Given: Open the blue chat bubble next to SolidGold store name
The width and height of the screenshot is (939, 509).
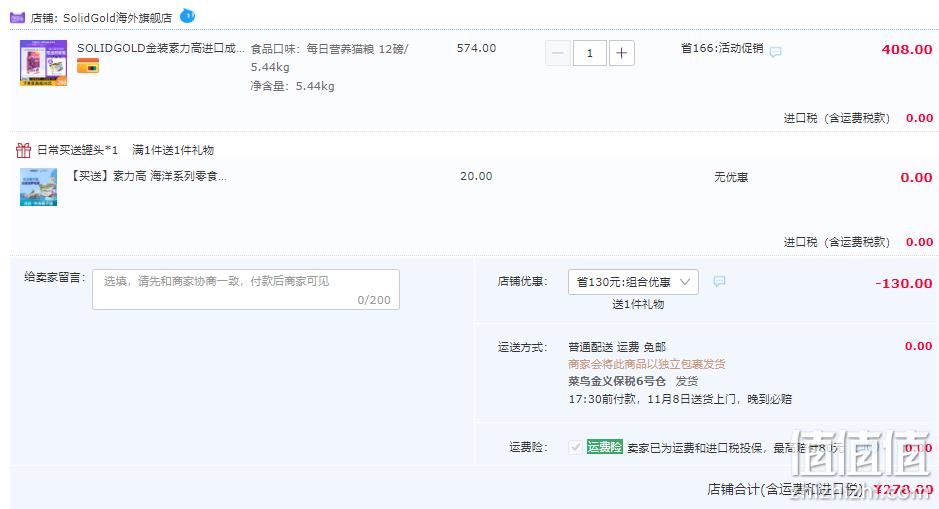Looking at the screenshot, I should (x=187, y=16).
